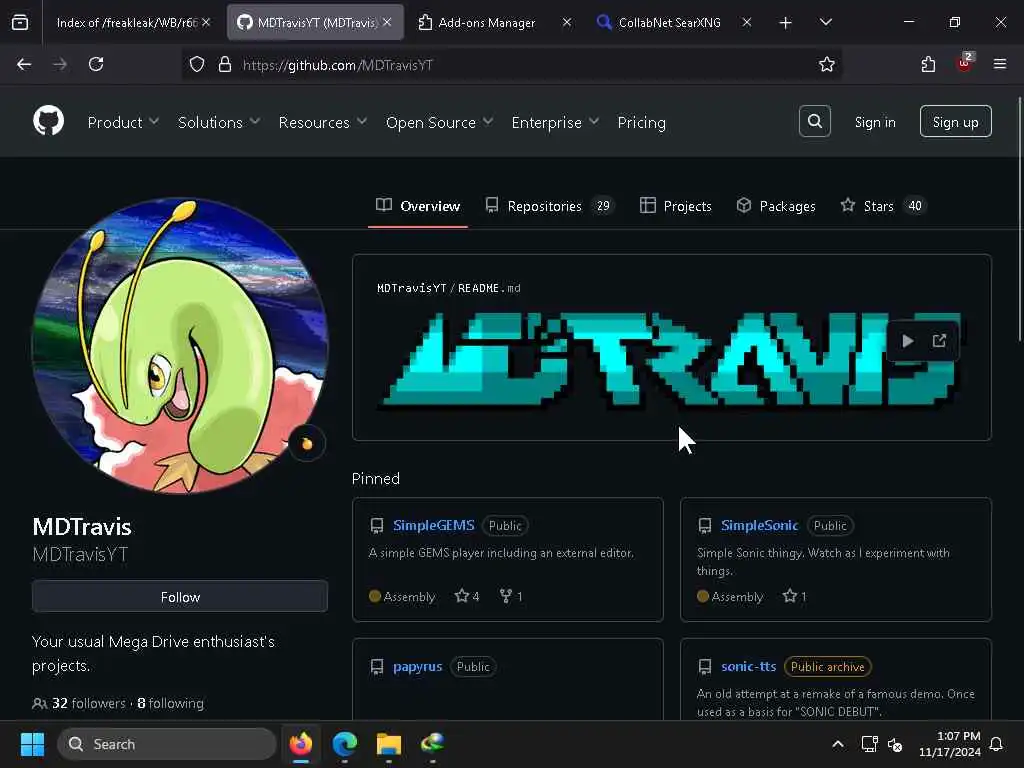Open Firefox from the taskbar
This screenshot has width=1024, height=768.
[301, 744]
